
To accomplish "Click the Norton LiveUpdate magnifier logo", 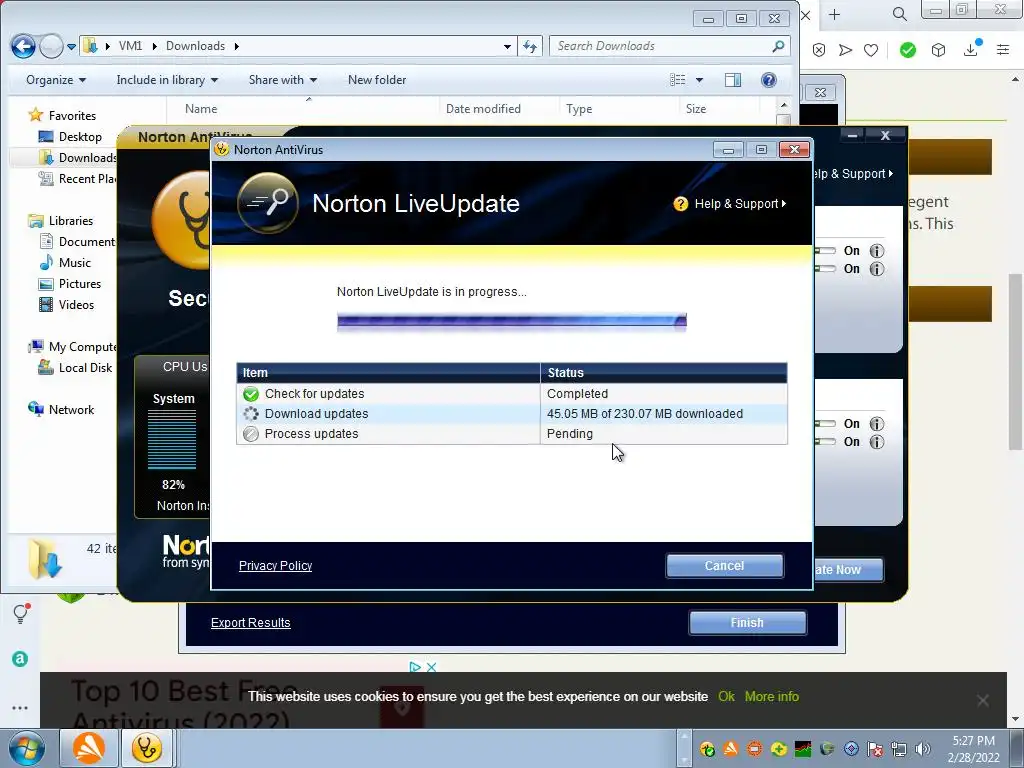I will coord(268,203).
